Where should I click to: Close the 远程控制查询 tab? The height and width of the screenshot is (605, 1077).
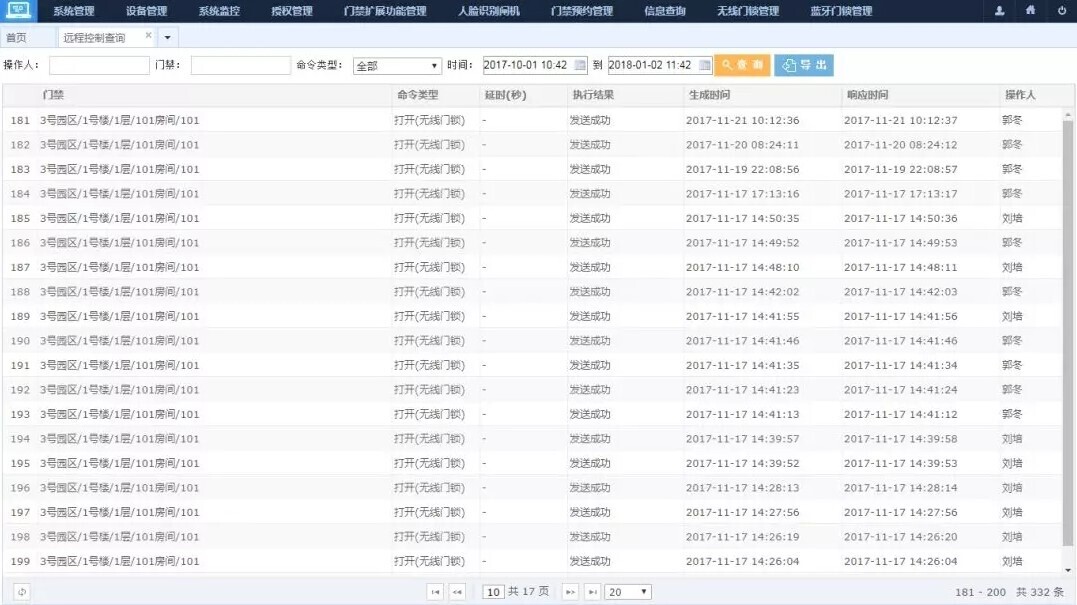pos(149,35)
